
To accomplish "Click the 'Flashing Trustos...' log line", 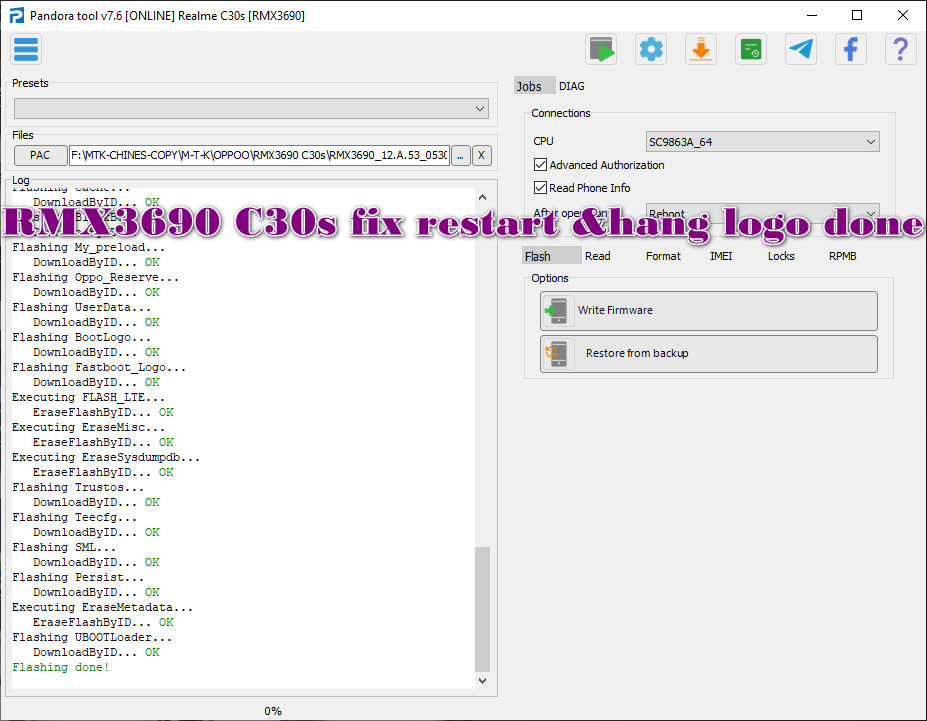I will click(78, 488).
